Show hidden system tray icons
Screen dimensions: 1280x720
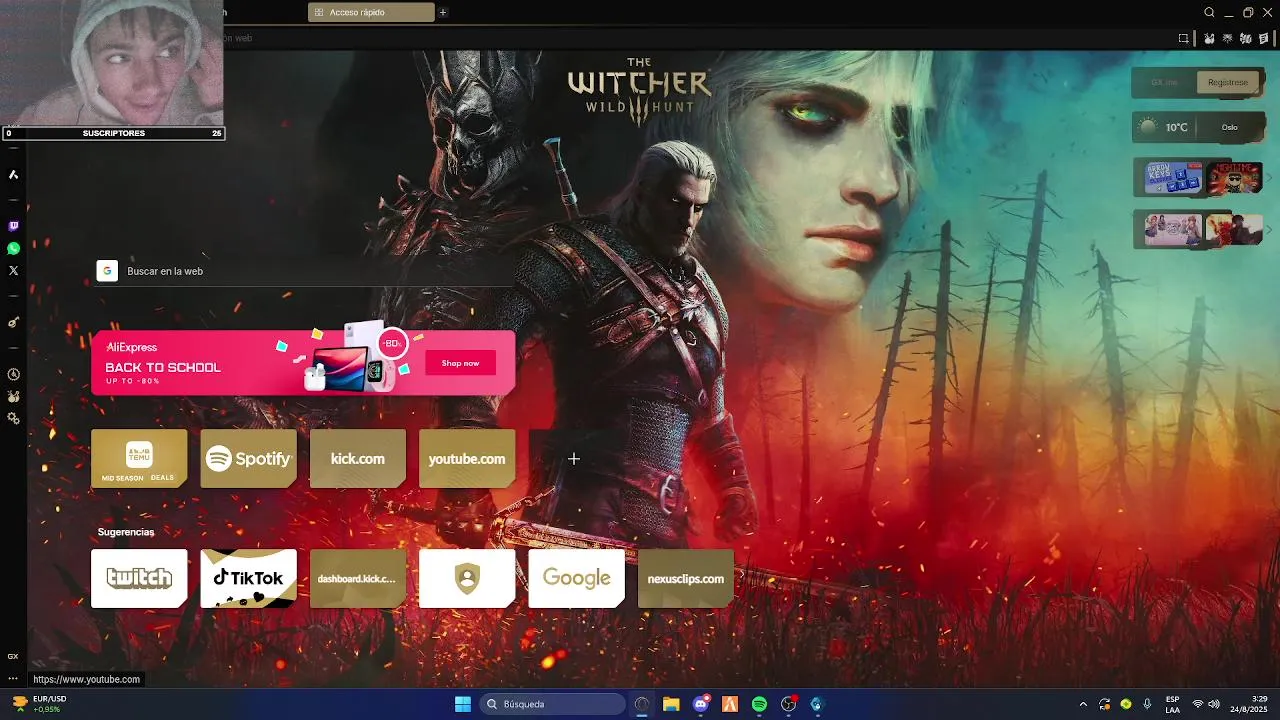tap(1083, 704)
